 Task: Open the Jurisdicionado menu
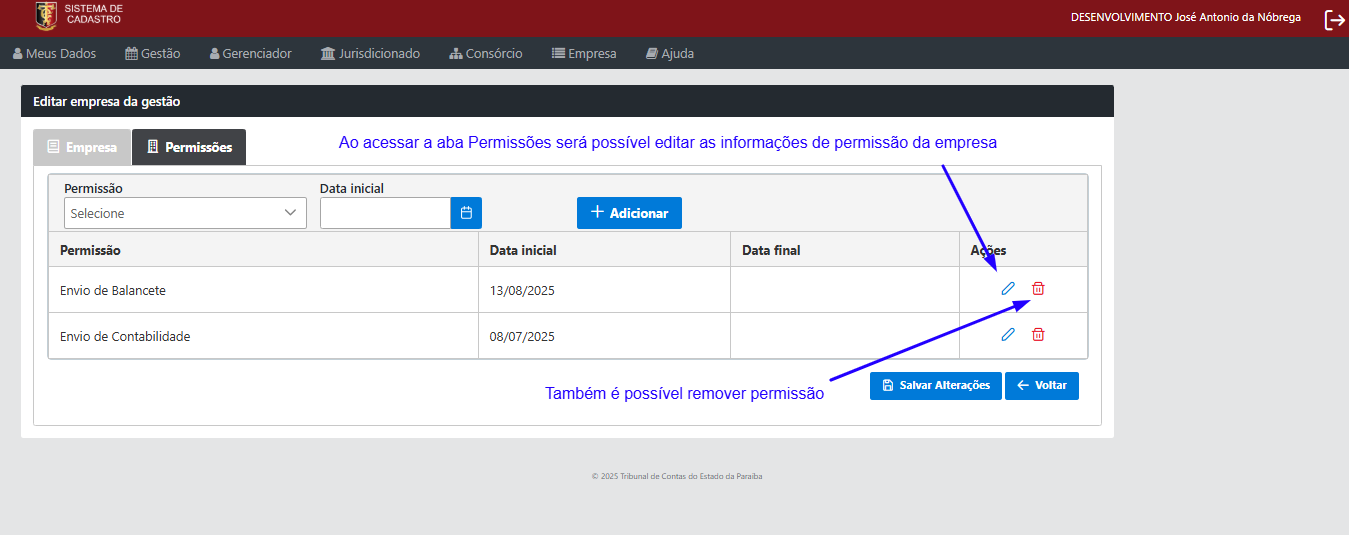tap(371, 53)
